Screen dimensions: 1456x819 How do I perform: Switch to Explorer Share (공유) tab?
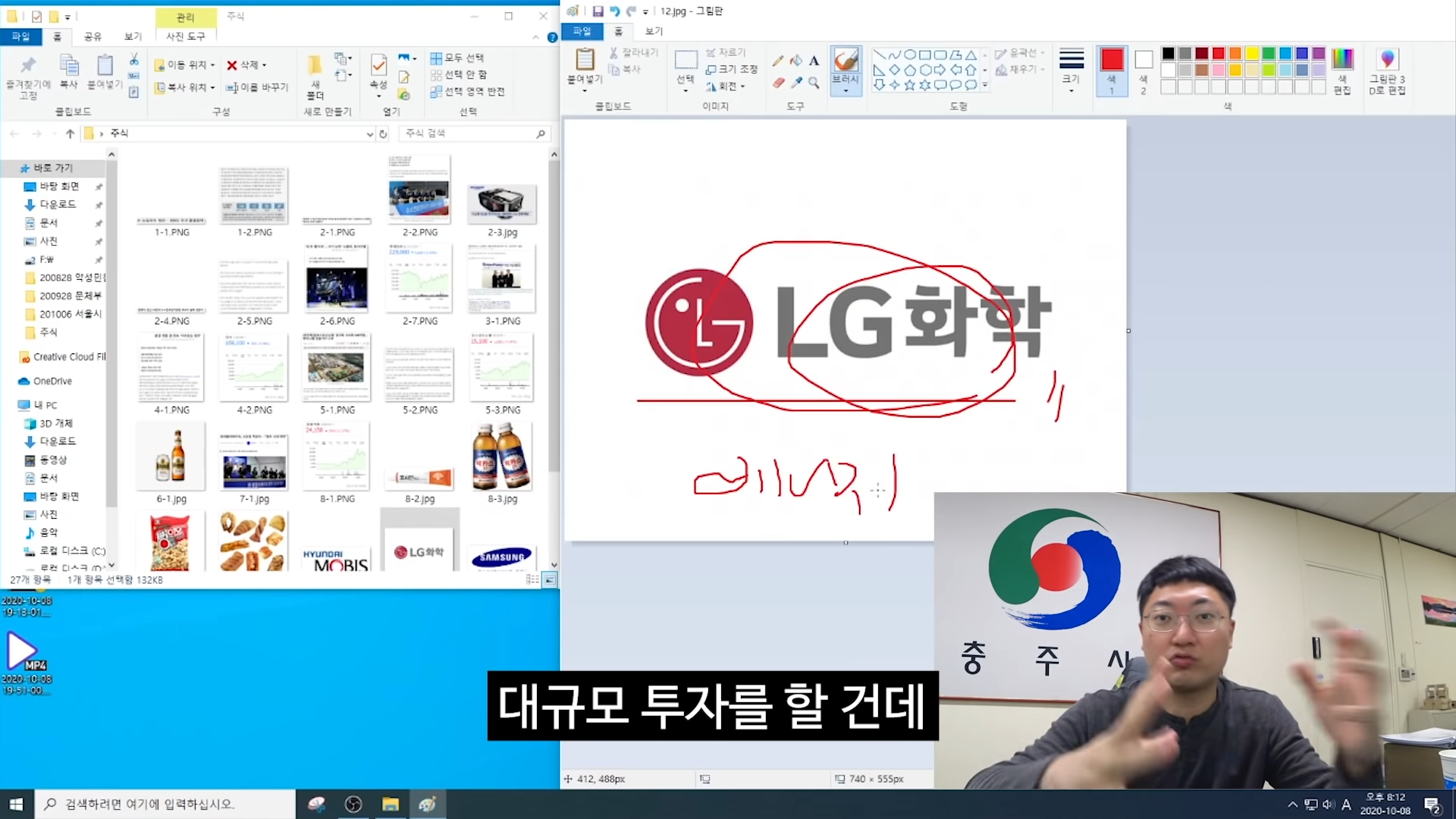click(x=93, y=36)
